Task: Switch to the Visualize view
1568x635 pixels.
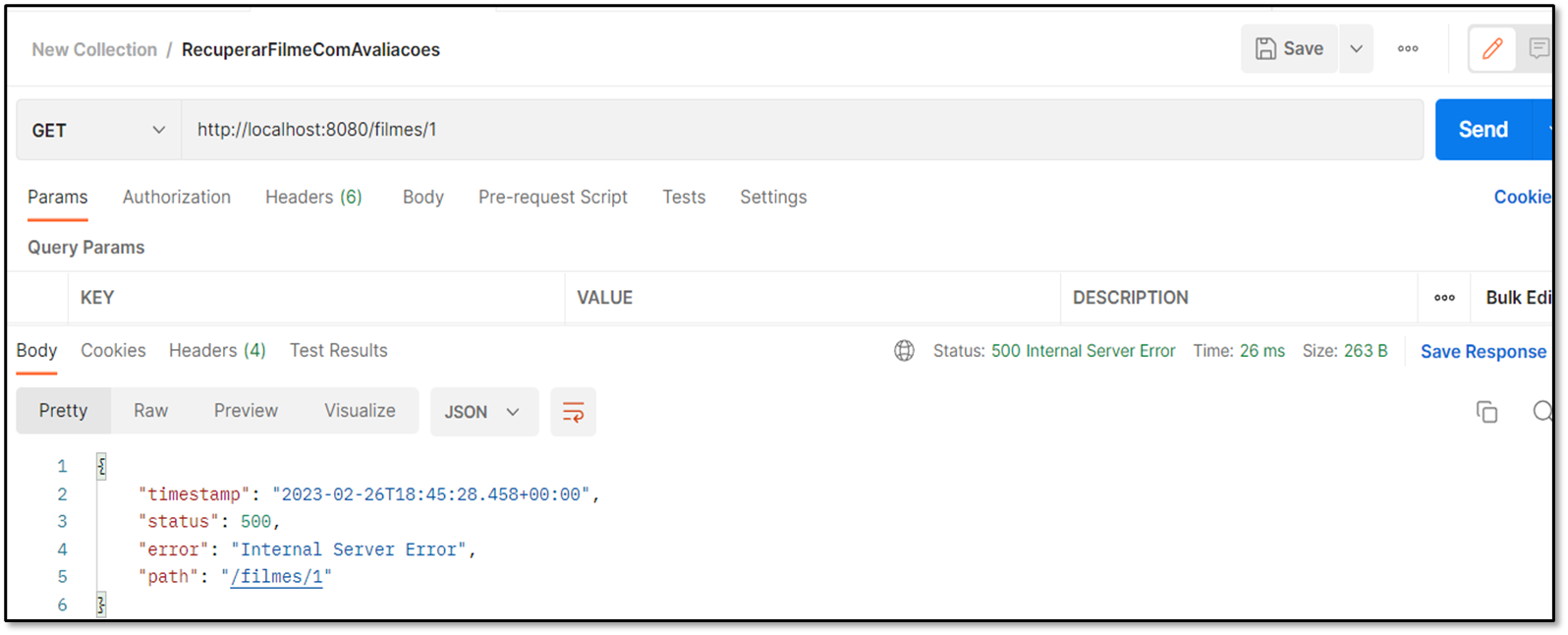Action: pos(360,411)
